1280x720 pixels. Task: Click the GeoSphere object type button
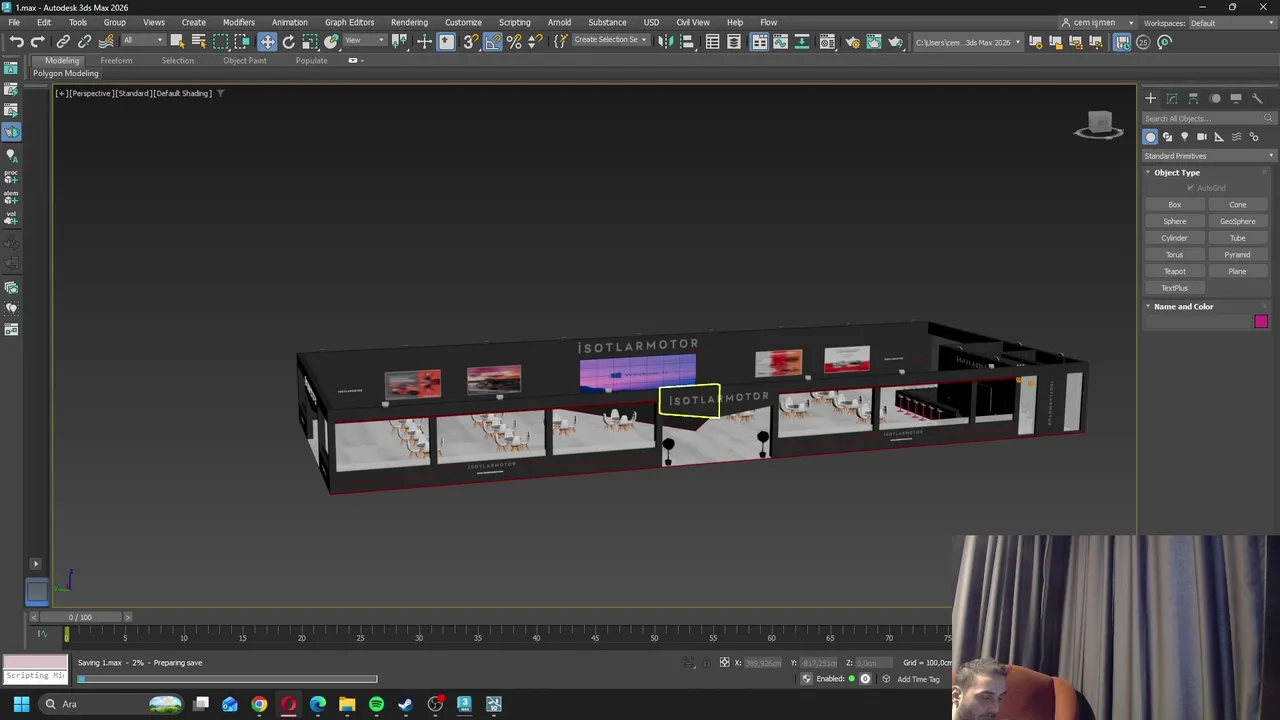point(1237,221)
